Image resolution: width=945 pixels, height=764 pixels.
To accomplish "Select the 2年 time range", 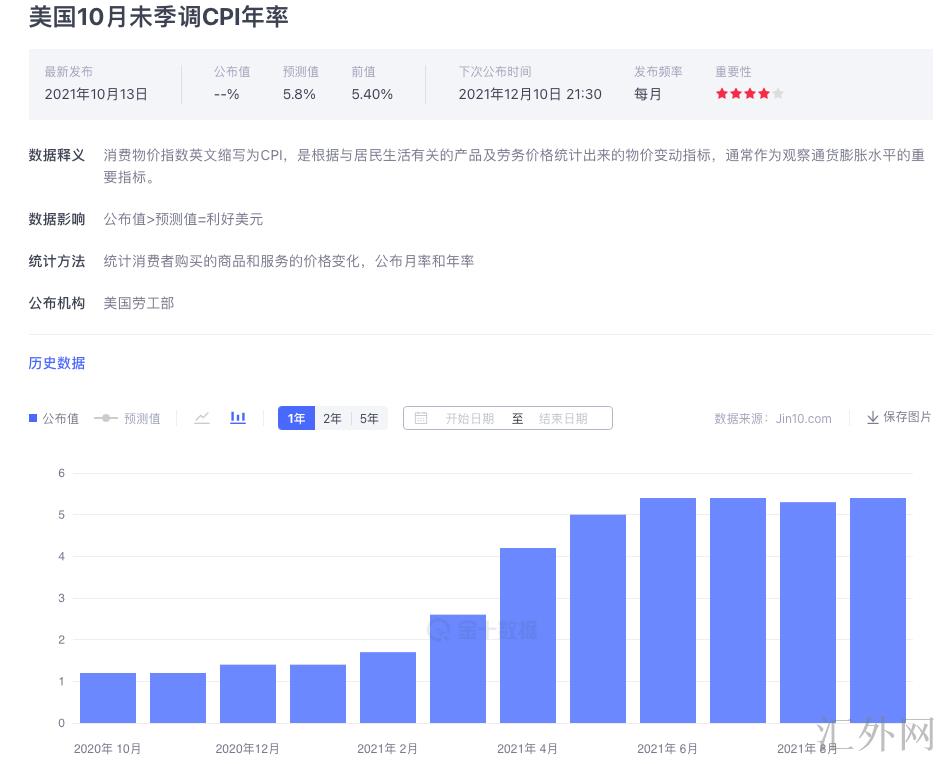I will pos(332,418).
